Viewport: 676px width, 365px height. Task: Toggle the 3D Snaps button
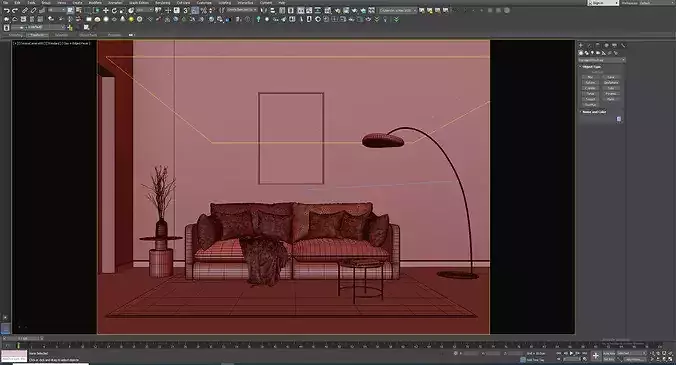(x=186, y=10)
